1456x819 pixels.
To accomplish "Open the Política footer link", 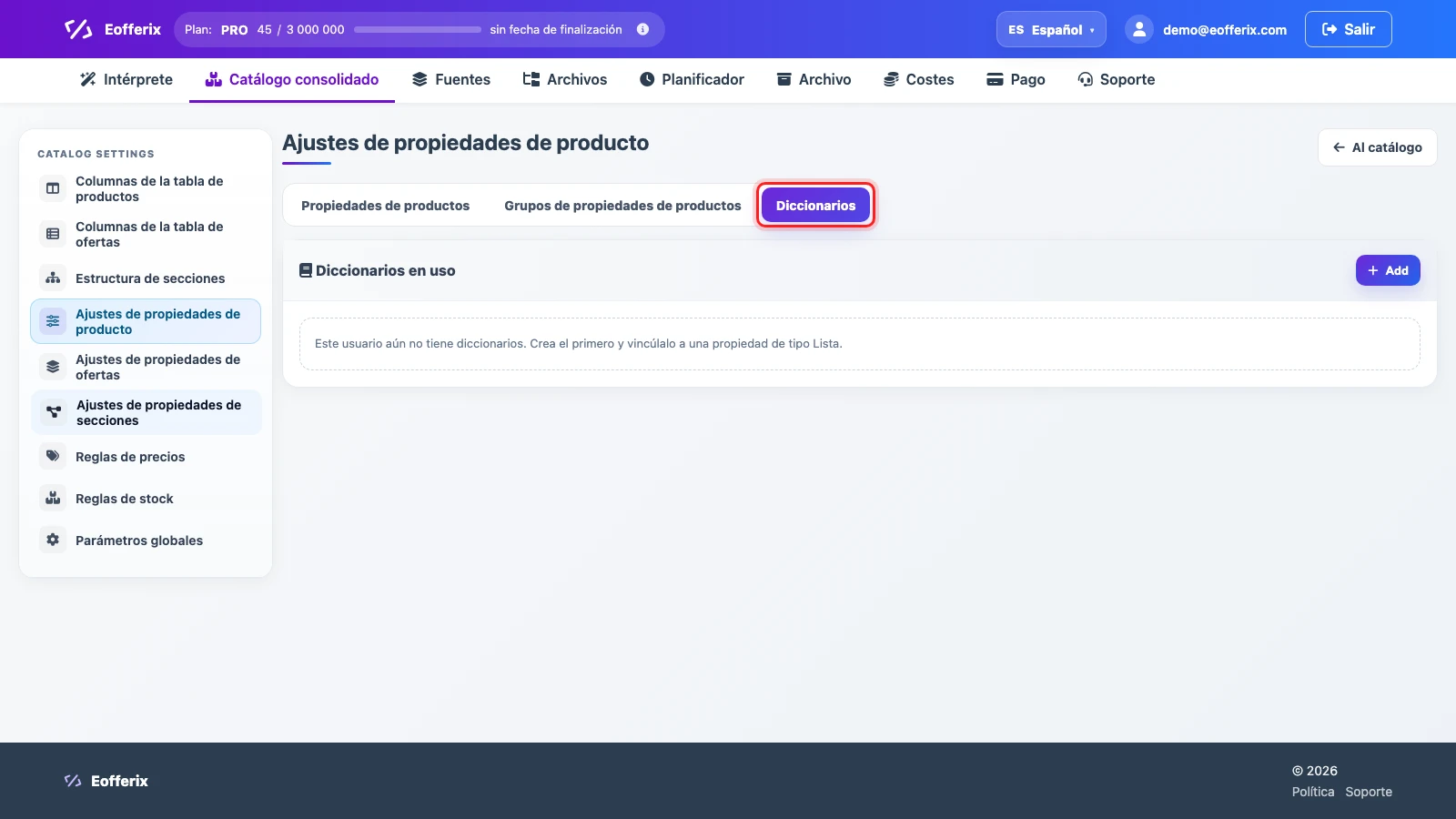I will (x=1313, y=792).
